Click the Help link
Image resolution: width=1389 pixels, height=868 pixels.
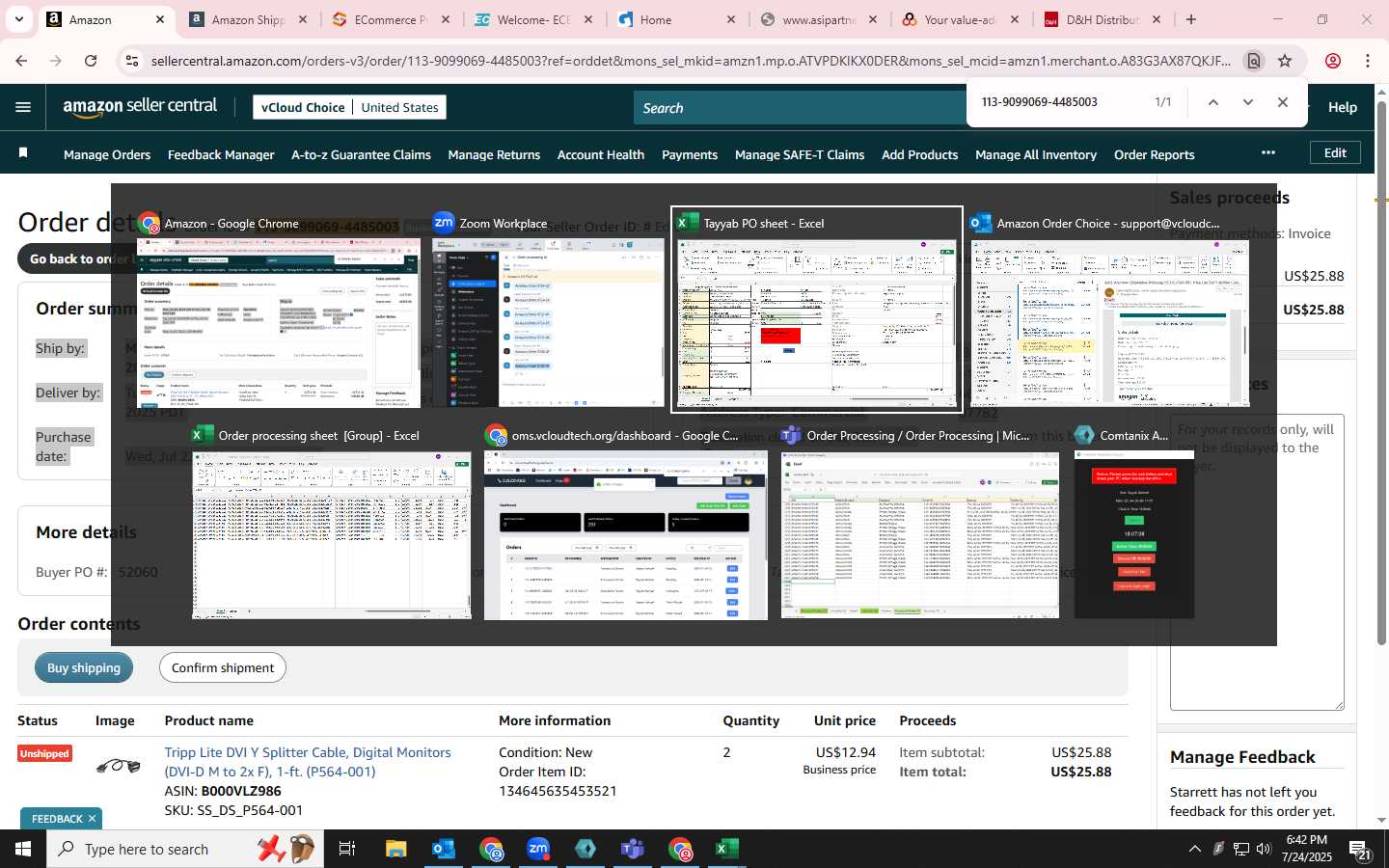(1343, 107)
